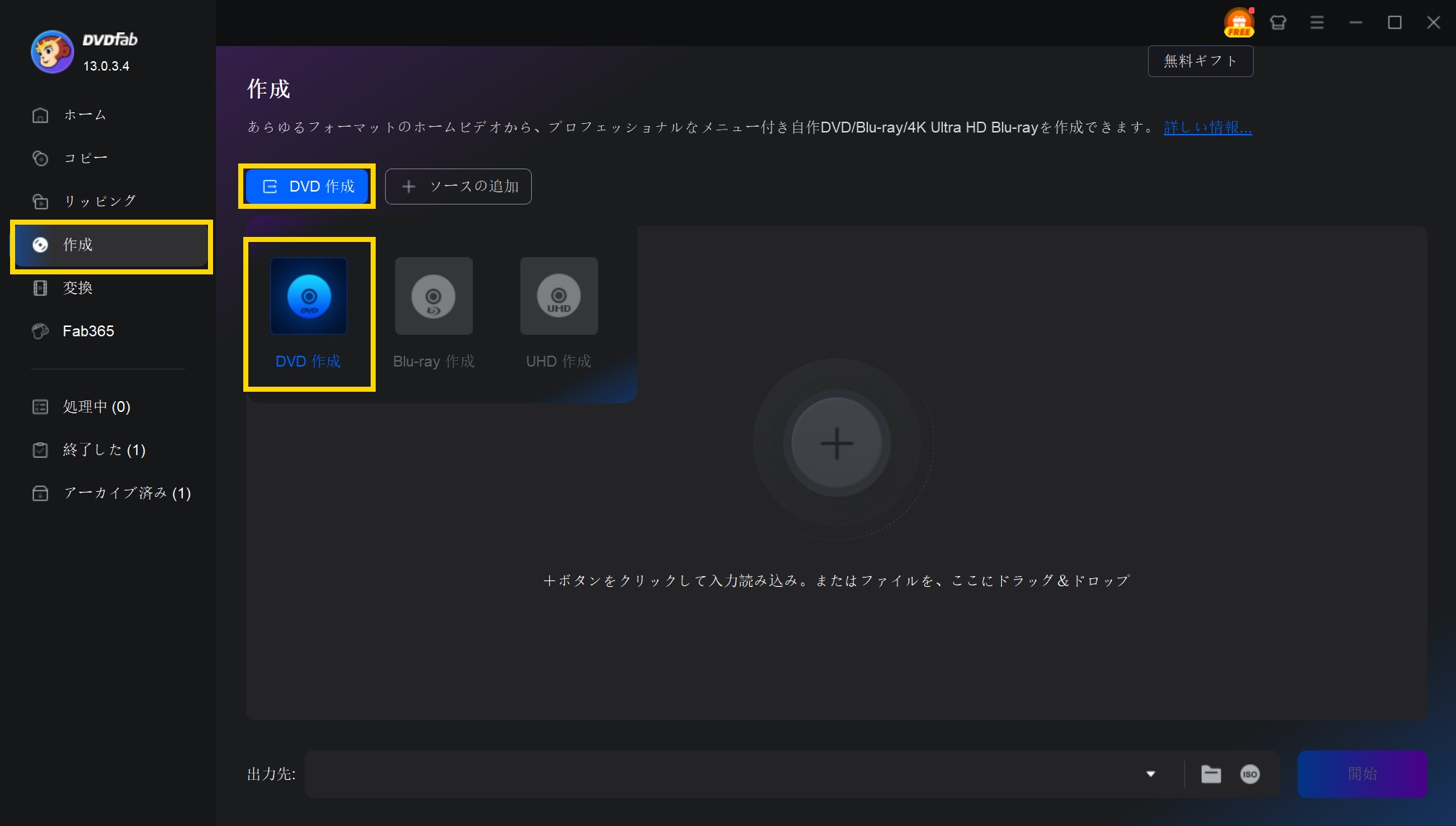Minimize the DVDFab window
The width and height of the screenshot is (1456, 826).
(x=1356, y=22)
